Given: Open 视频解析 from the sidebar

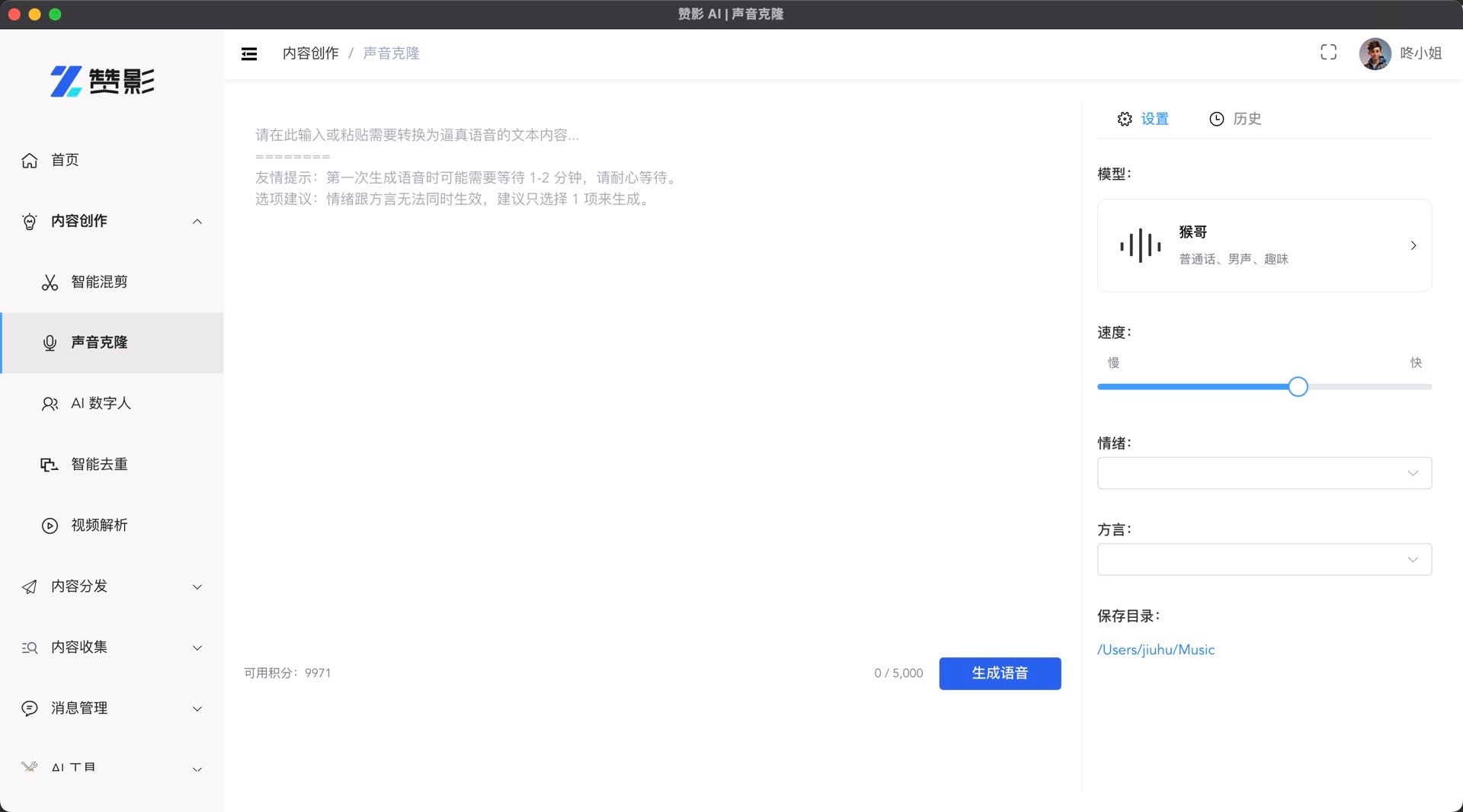Looking at the screenshot, I should [112, 526].
